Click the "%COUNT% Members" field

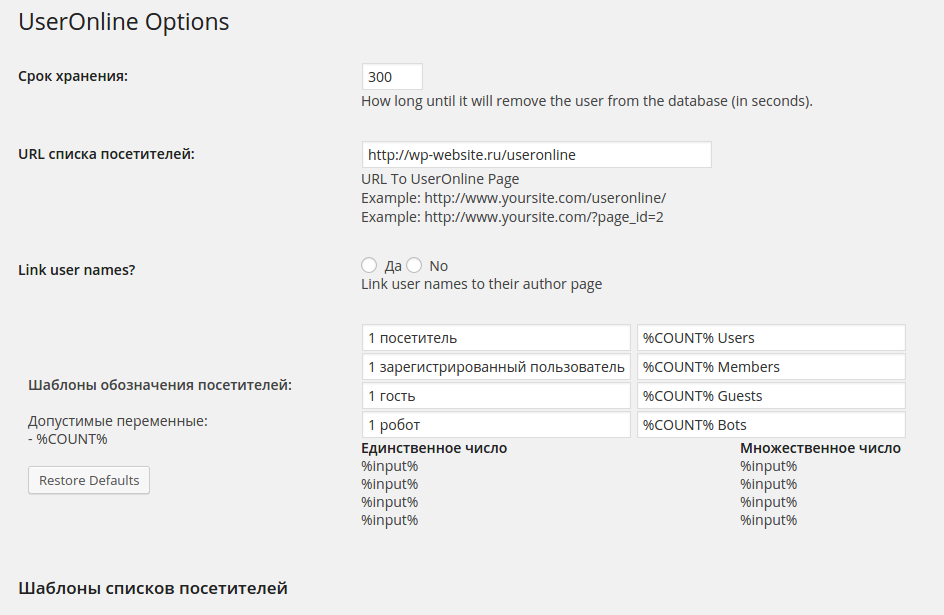770,367
